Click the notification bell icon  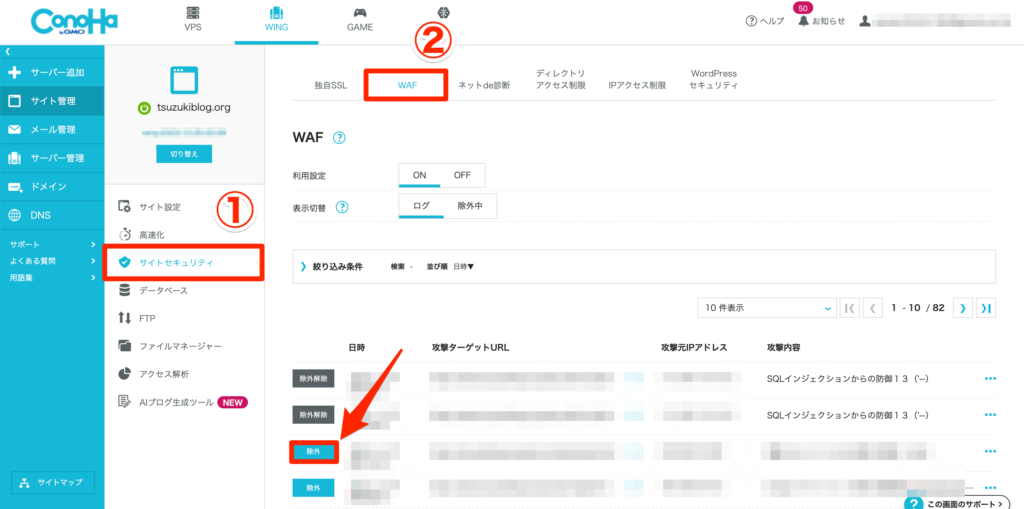pos(803,21)
